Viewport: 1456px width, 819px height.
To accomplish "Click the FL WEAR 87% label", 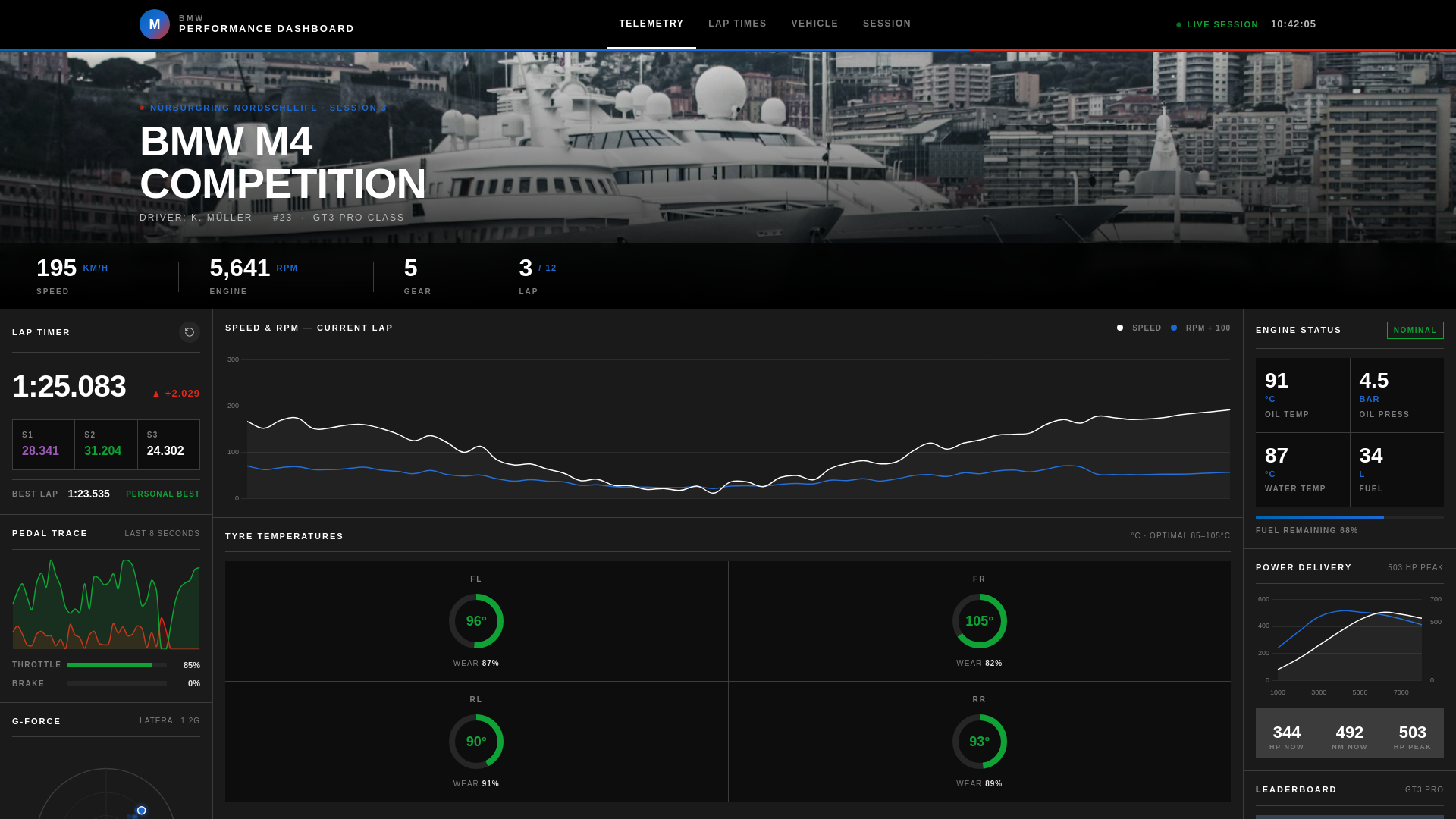I will (x=476, y=663).
